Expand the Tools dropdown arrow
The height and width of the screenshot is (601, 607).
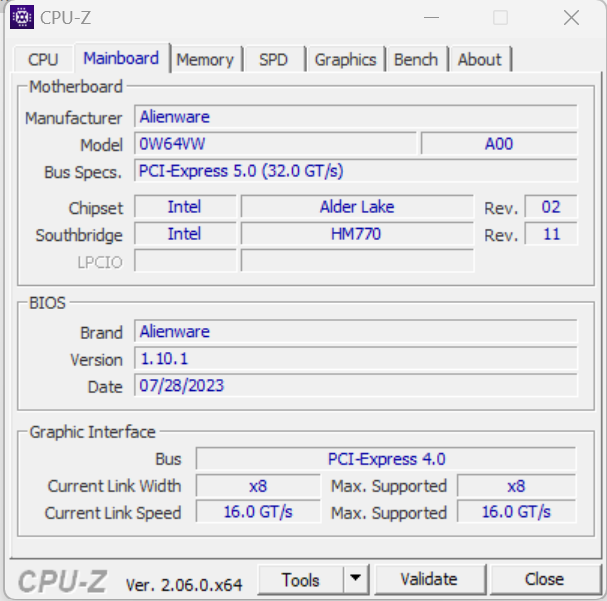tap(355, 579)
